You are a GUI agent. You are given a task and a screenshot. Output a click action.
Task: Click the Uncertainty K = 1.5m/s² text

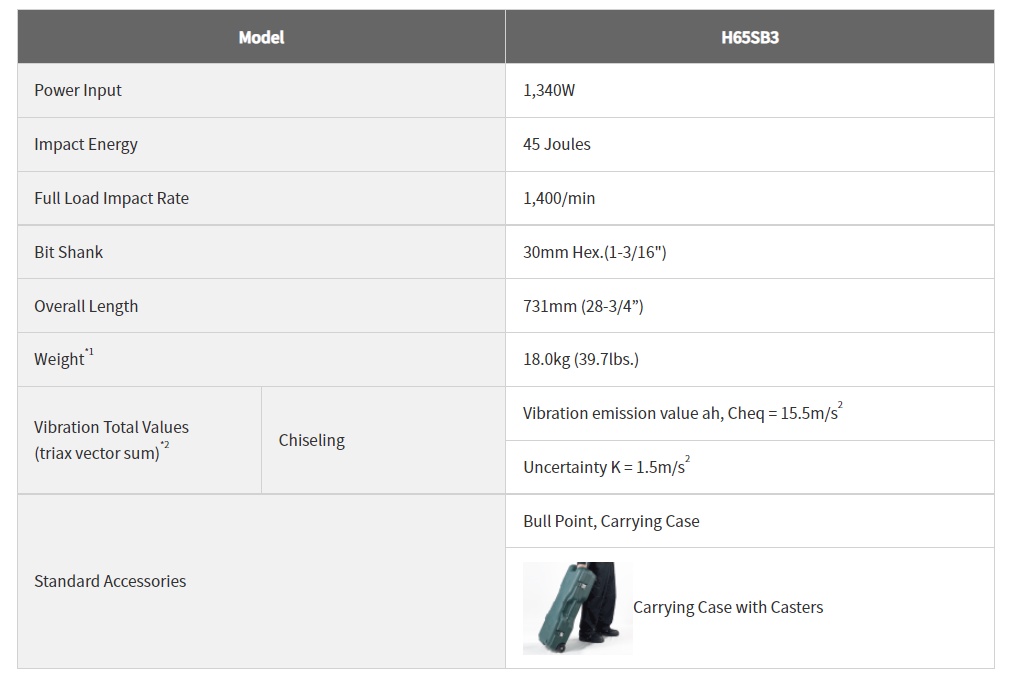tap(606, 466)
